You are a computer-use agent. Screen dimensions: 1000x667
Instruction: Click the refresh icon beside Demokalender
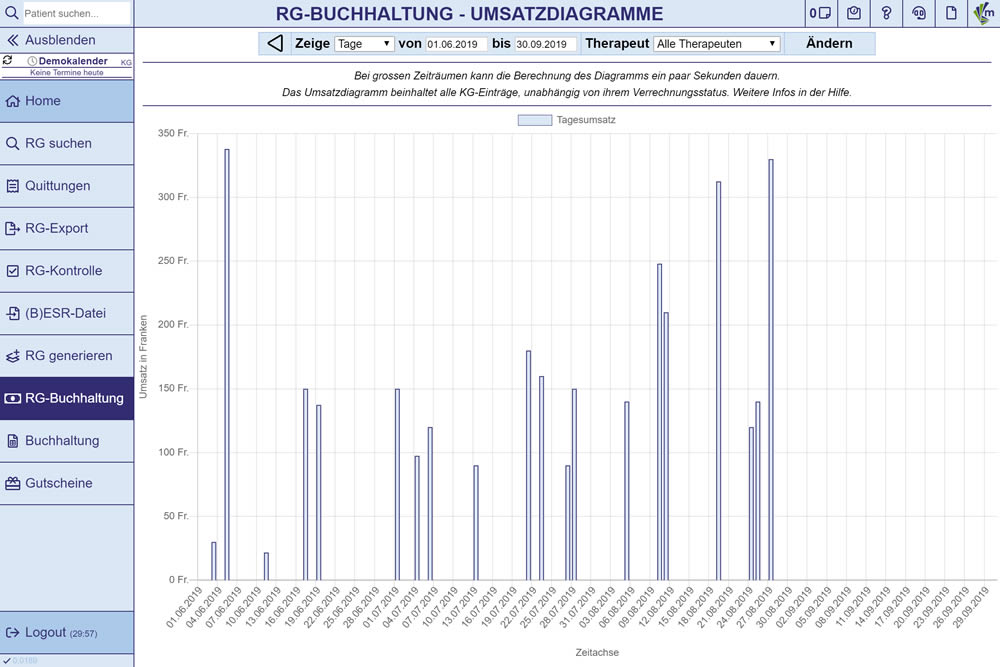[x=8, y=61]
